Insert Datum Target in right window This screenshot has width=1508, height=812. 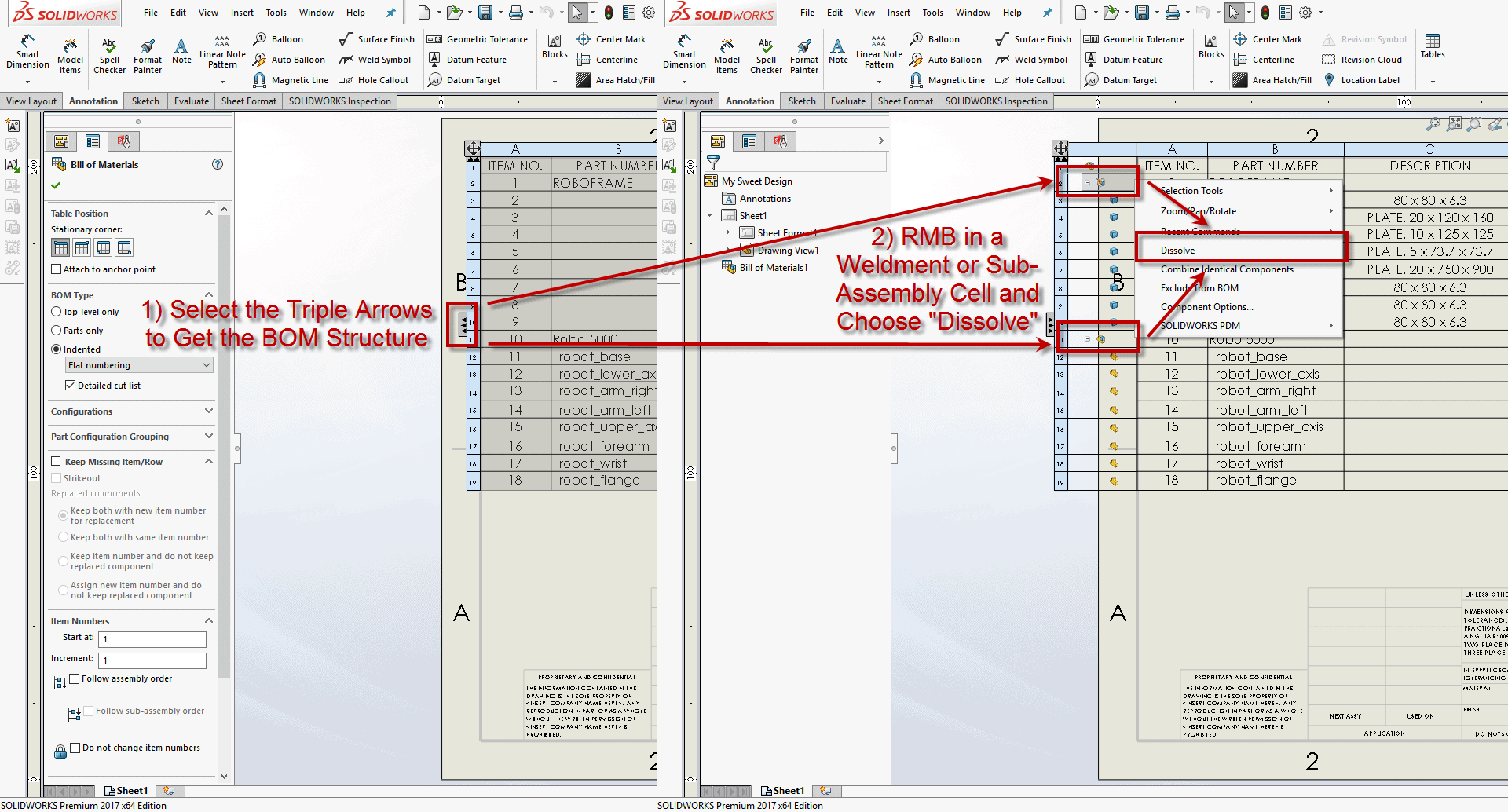click(x=1120, y=80)
